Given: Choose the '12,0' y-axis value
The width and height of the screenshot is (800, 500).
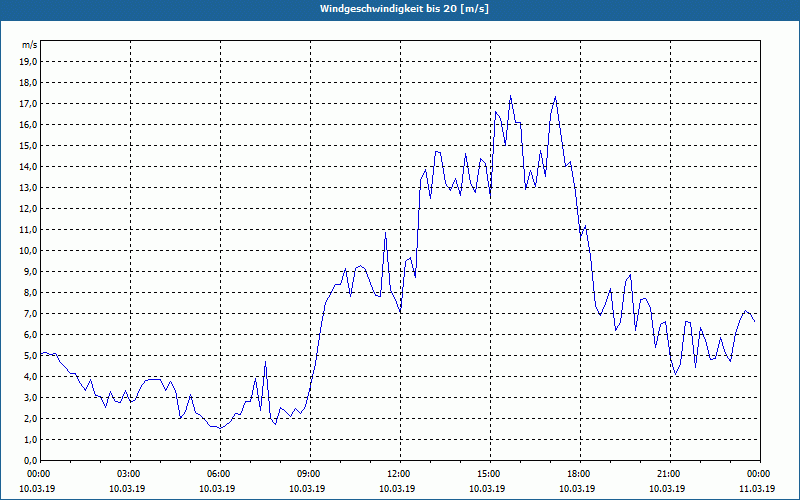Looking at the screenshot, I should pos(29,209).
